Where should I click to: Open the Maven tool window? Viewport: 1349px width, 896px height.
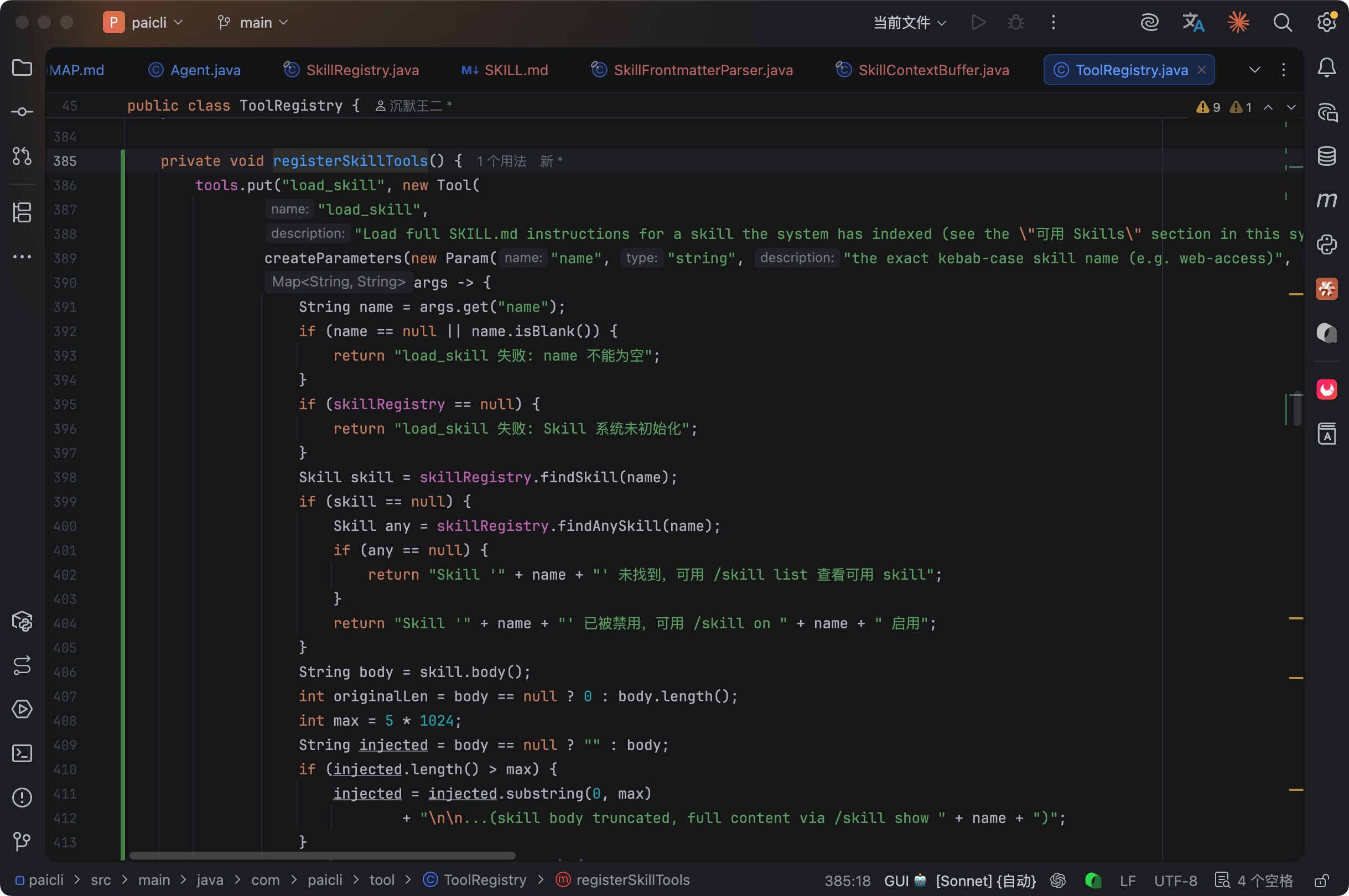pos(1326,200)
